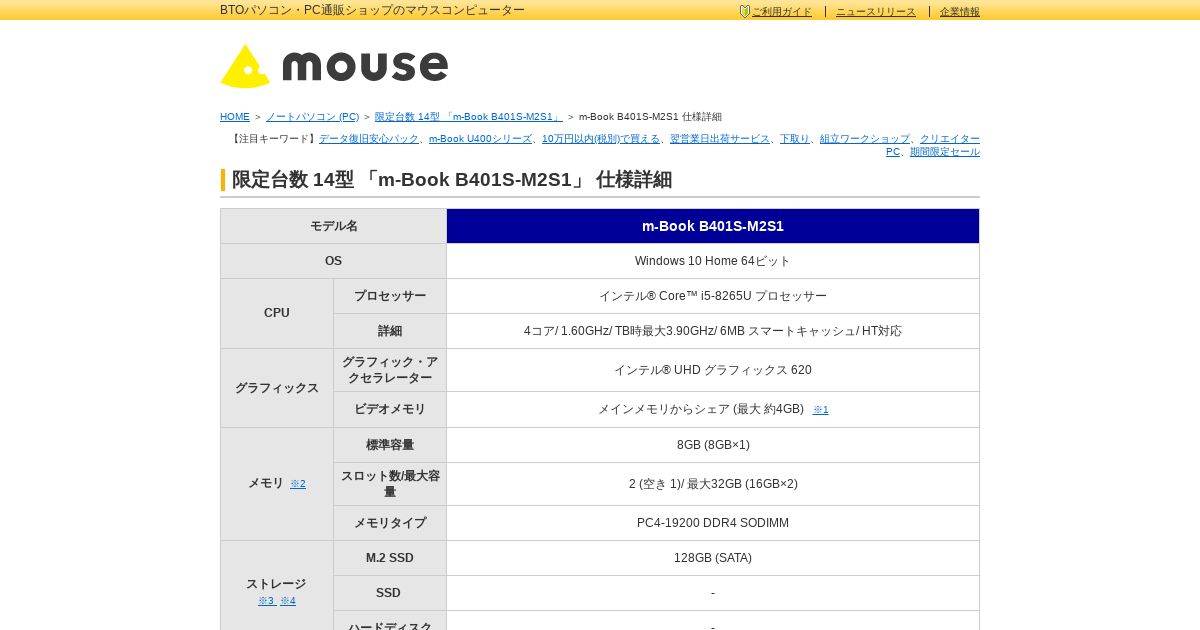Open 下取り keyword link
This screenshot has width=1200, height=630.
pyautogui.click(x=795, y=139)
